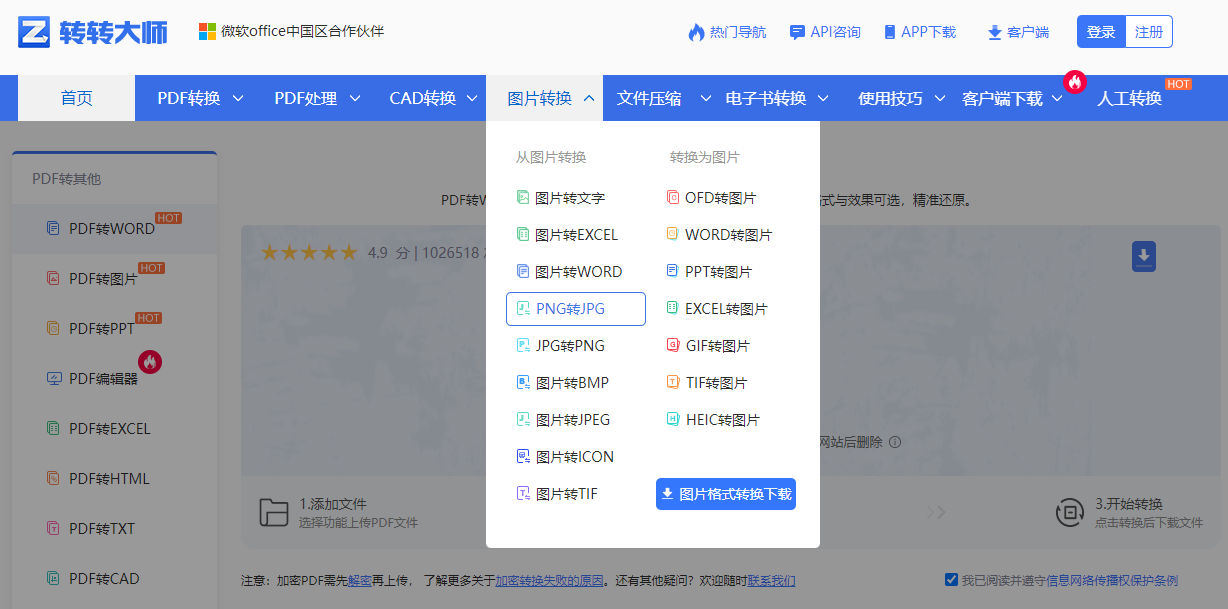Open the 人工转换 menu item

1129,97
